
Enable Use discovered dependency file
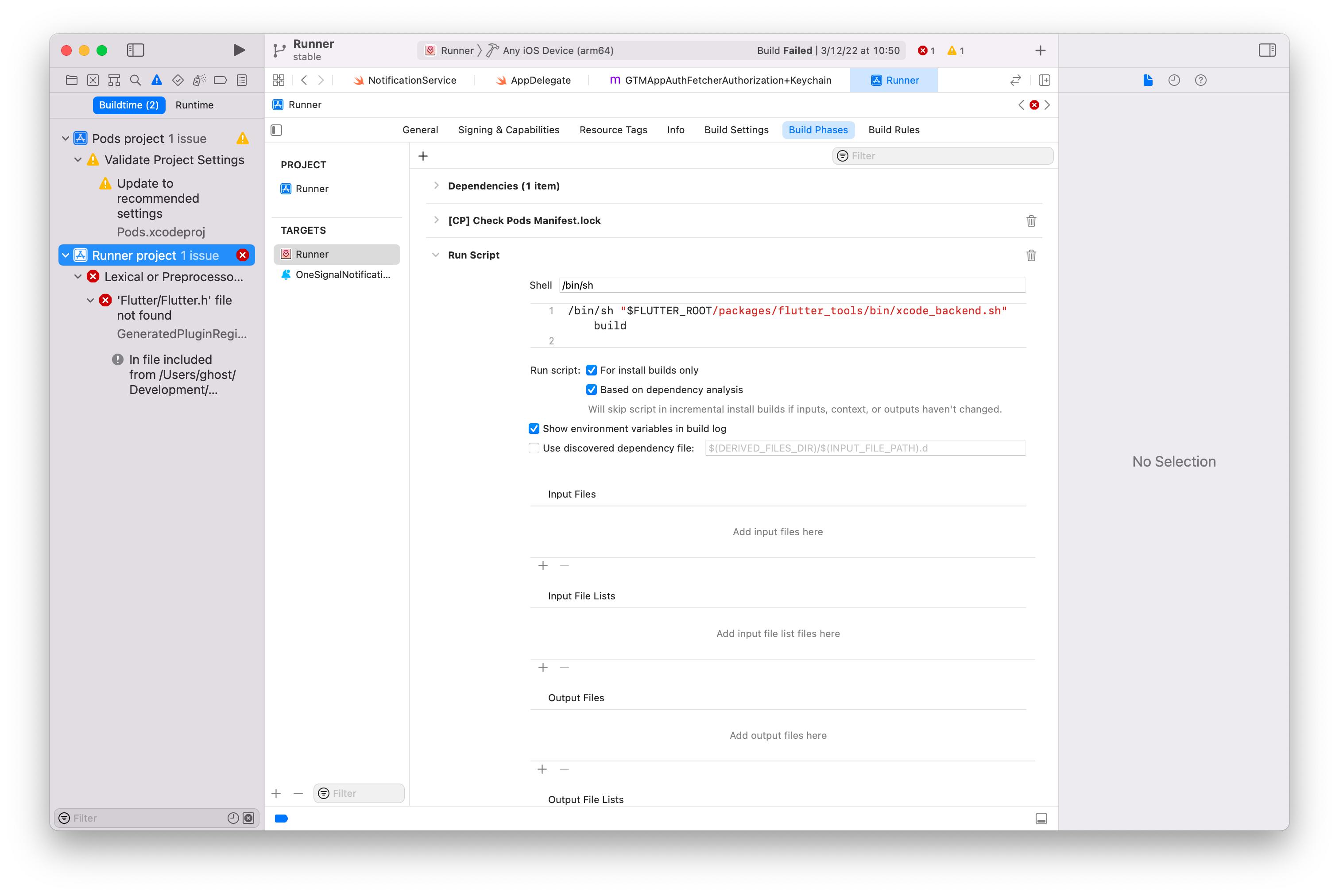click(x=534, y=448)
